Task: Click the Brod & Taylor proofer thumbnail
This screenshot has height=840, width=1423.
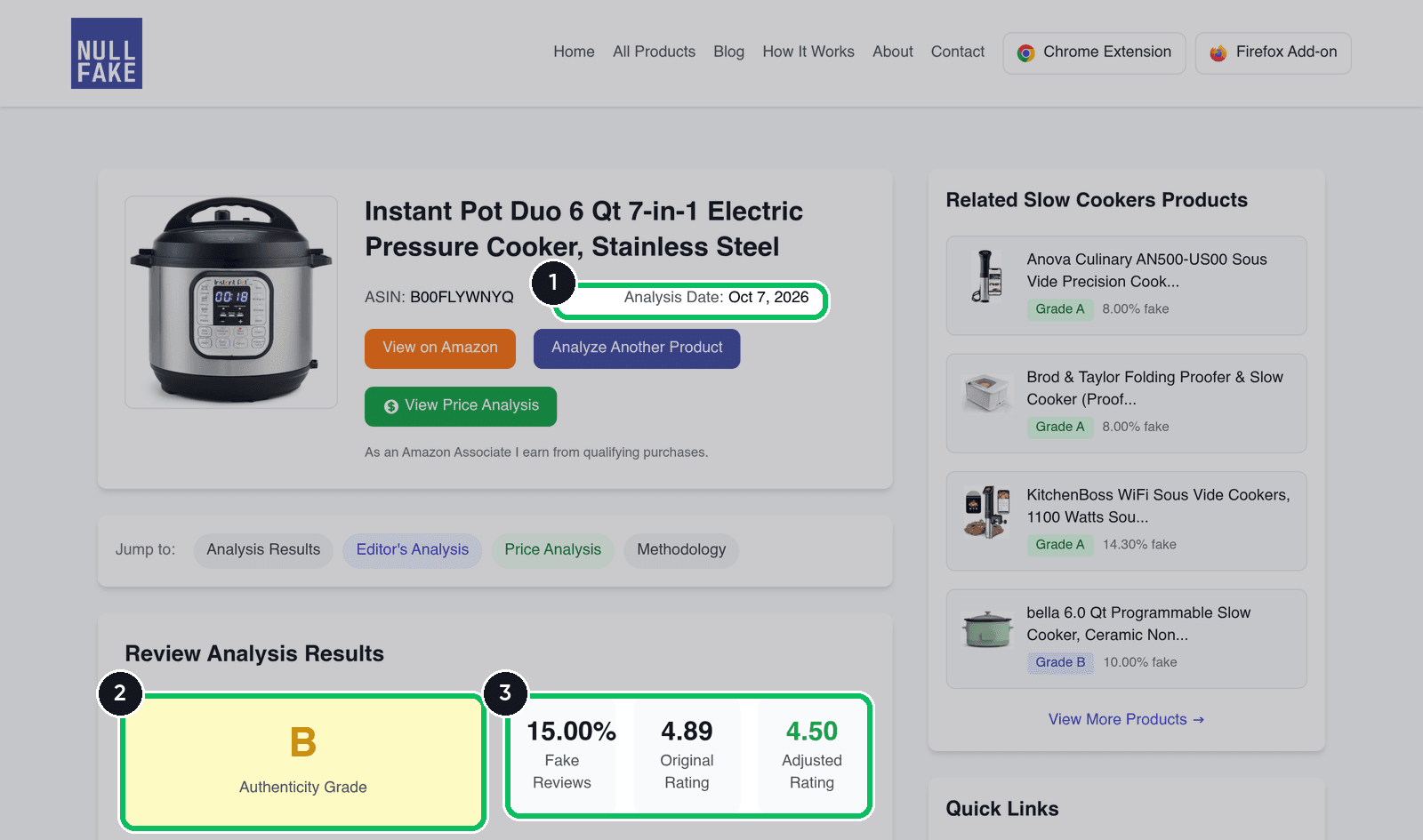Action: 987,394
